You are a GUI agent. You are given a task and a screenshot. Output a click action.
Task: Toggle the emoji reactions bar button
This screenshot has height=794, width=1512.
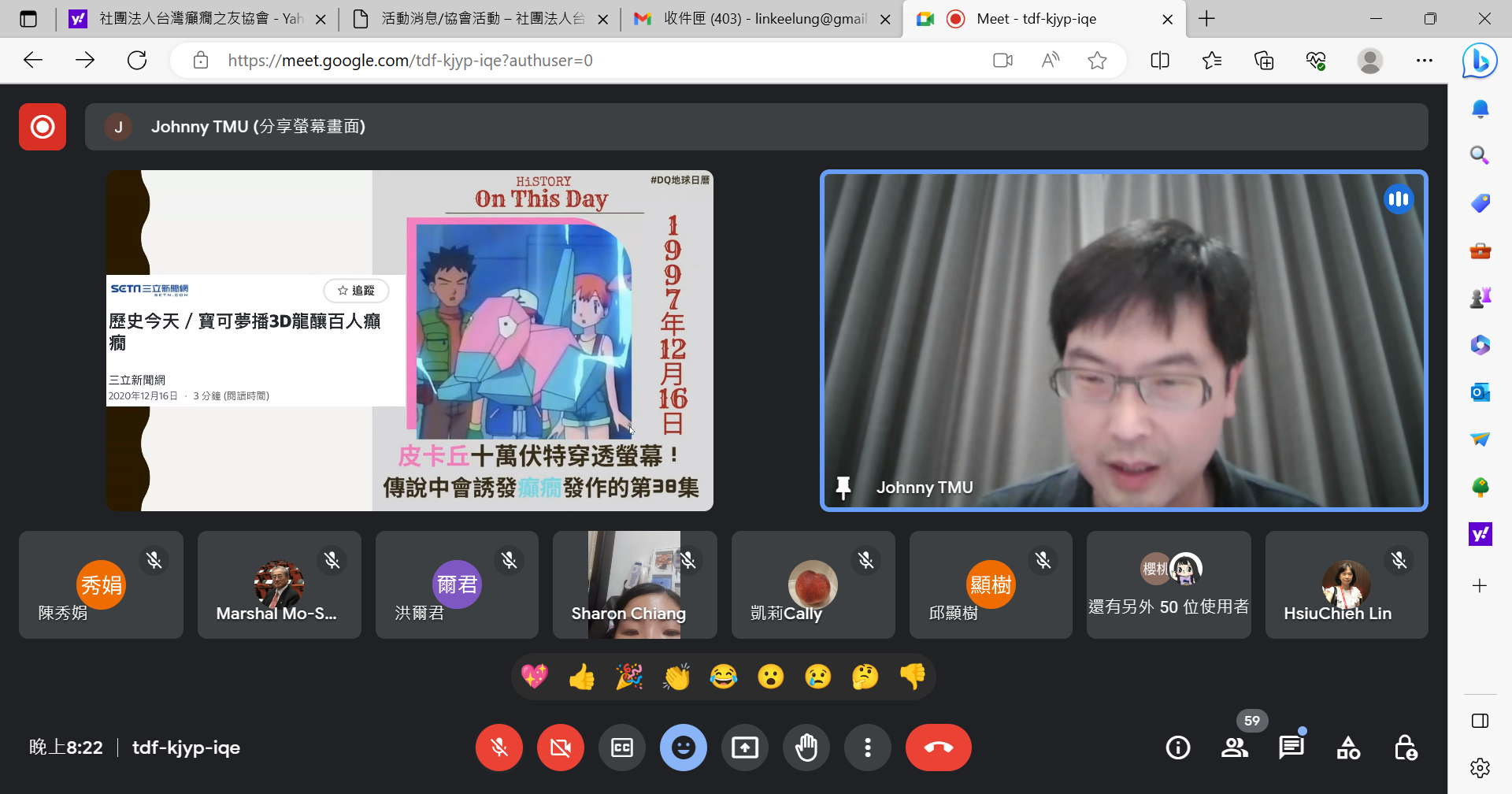[x=684, y=748]
